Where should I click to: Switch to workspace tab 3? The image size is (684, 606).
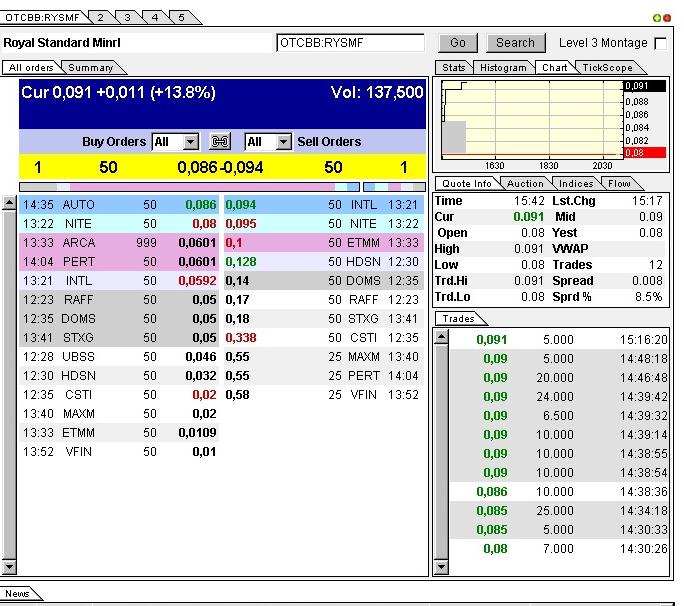pyautogui.click(x=127, y=17)
